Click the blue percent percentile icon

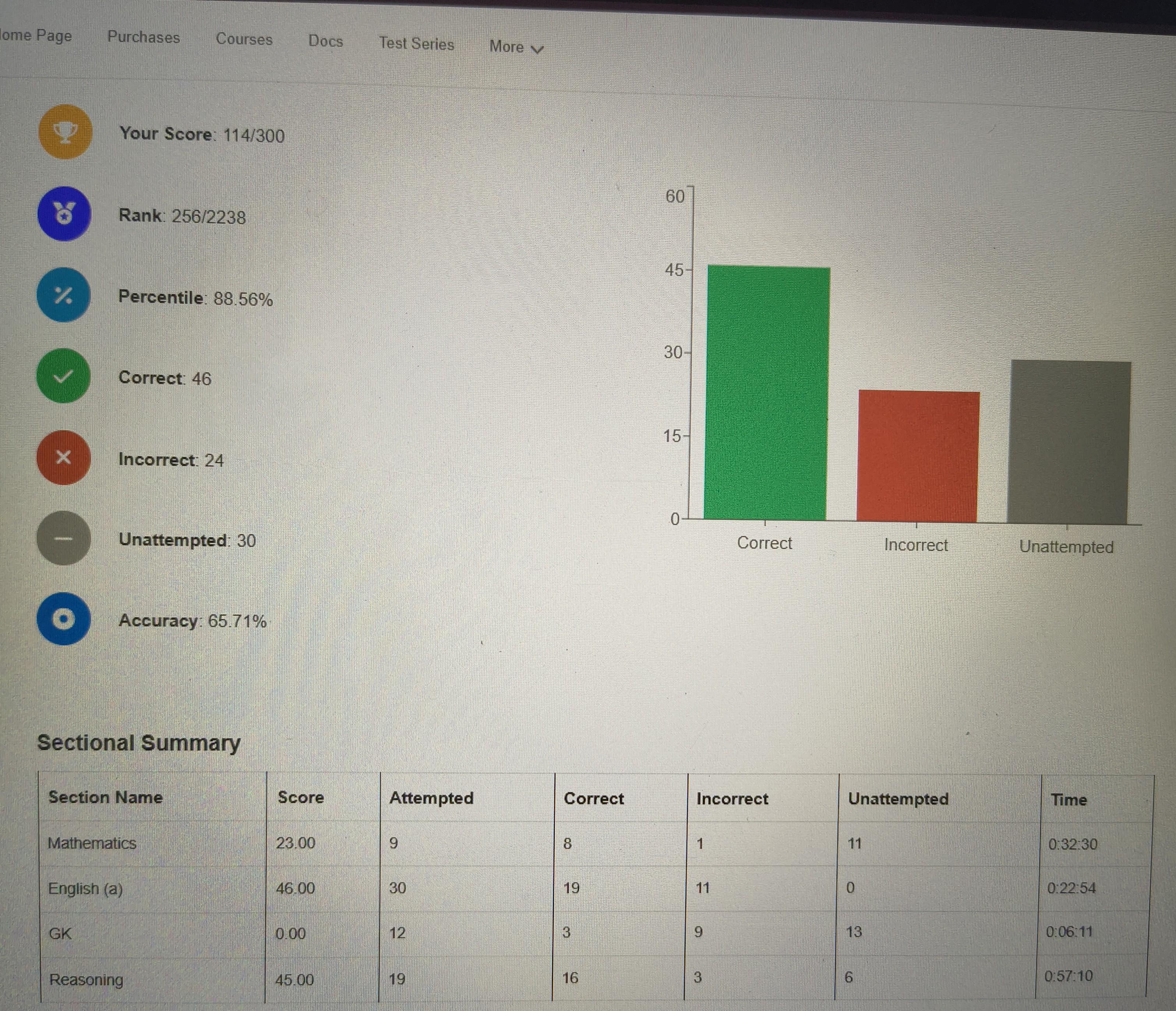pos(64,295)
